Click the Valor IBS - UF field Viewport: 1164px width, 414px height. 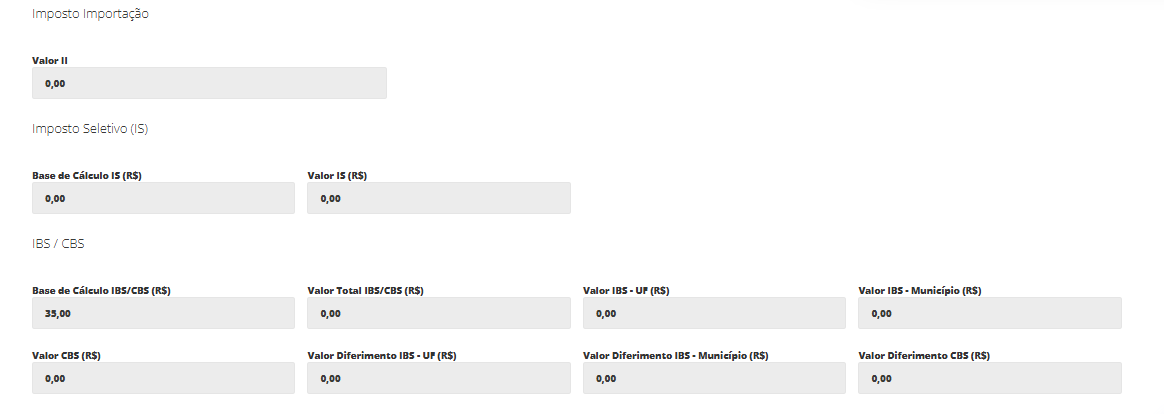point(714,313)
